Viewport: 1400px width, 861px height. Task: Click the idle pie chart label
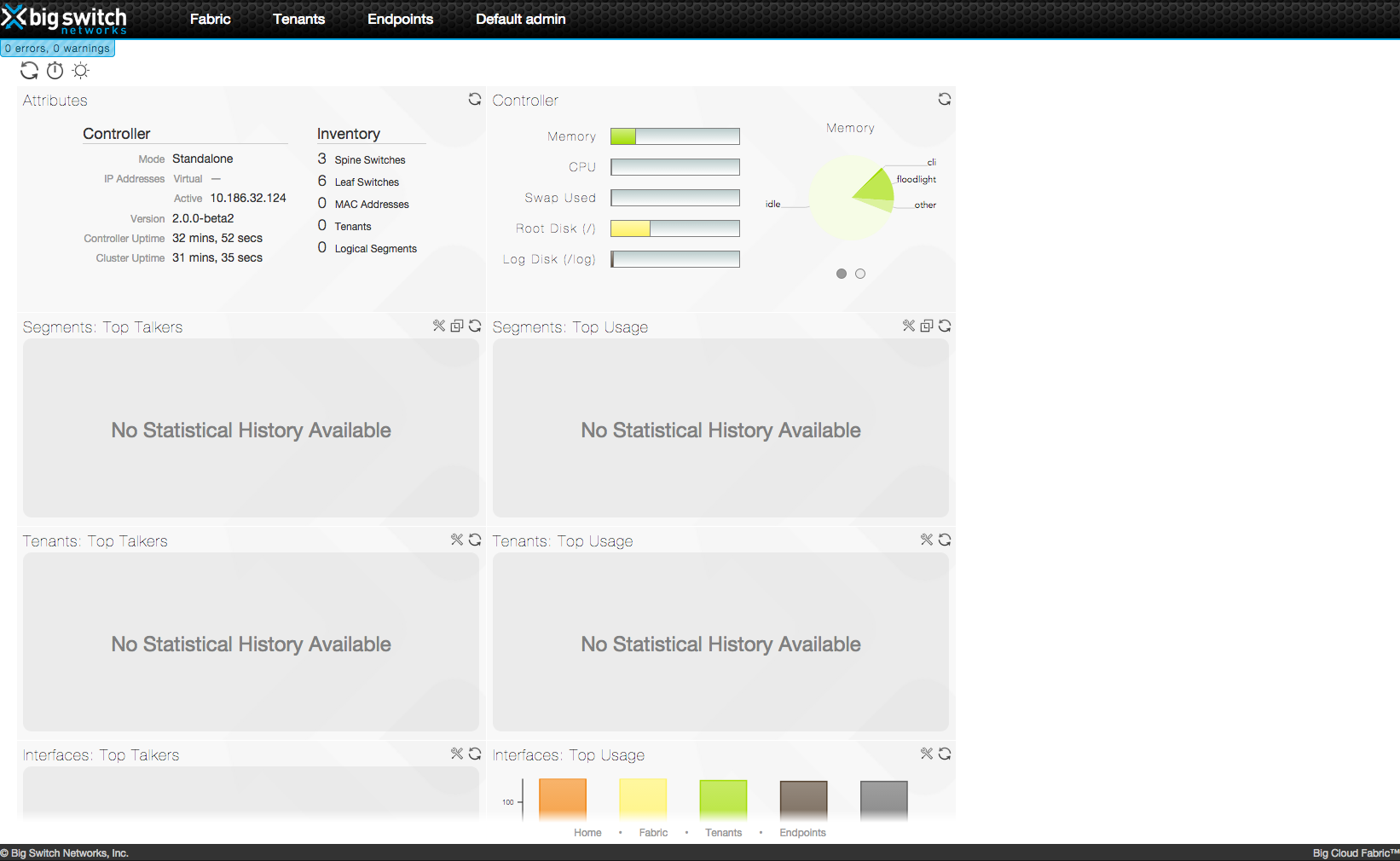pos(773,205)
